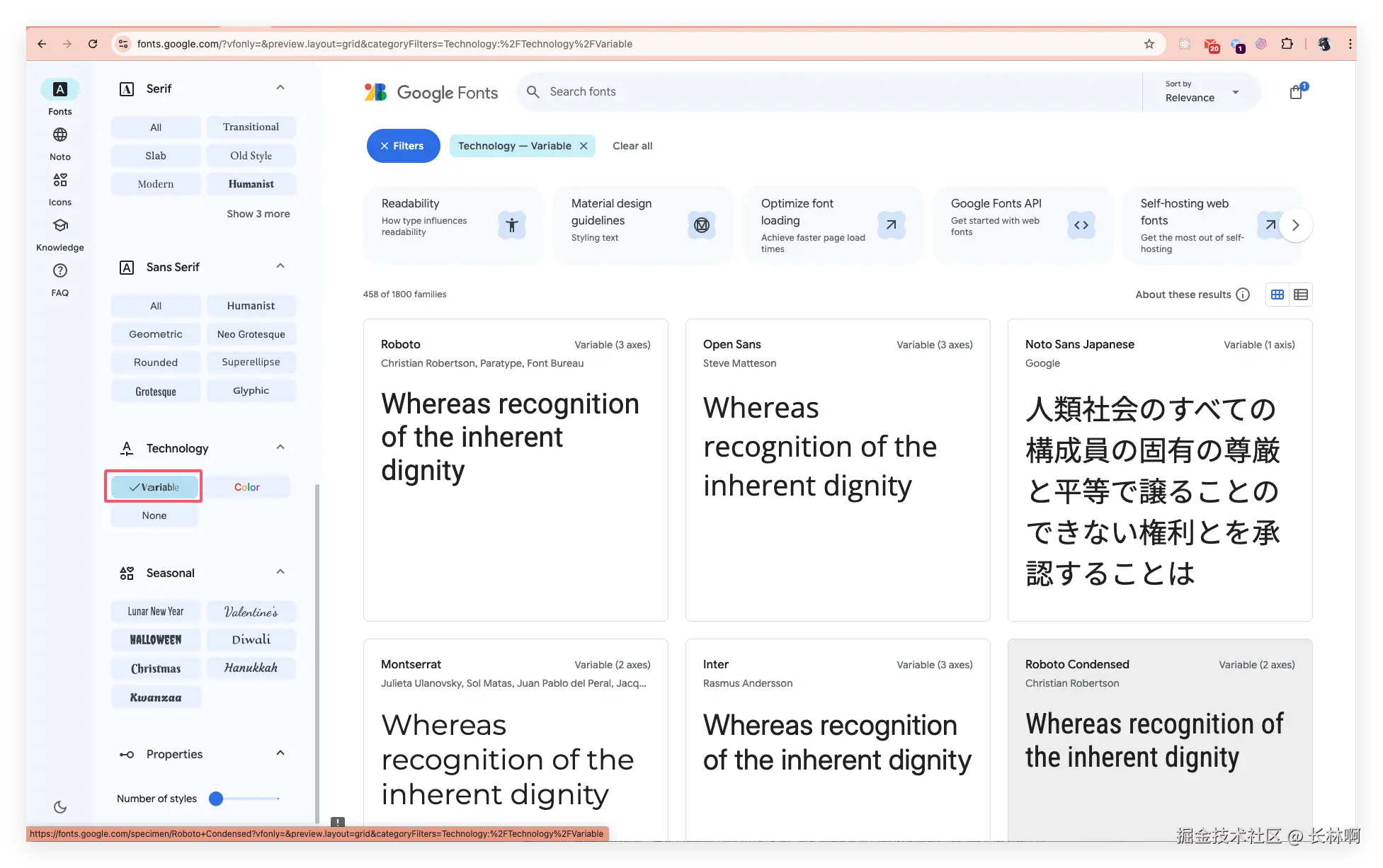Enable the Color technology filter chip
1383x868 pixels.
247,487
